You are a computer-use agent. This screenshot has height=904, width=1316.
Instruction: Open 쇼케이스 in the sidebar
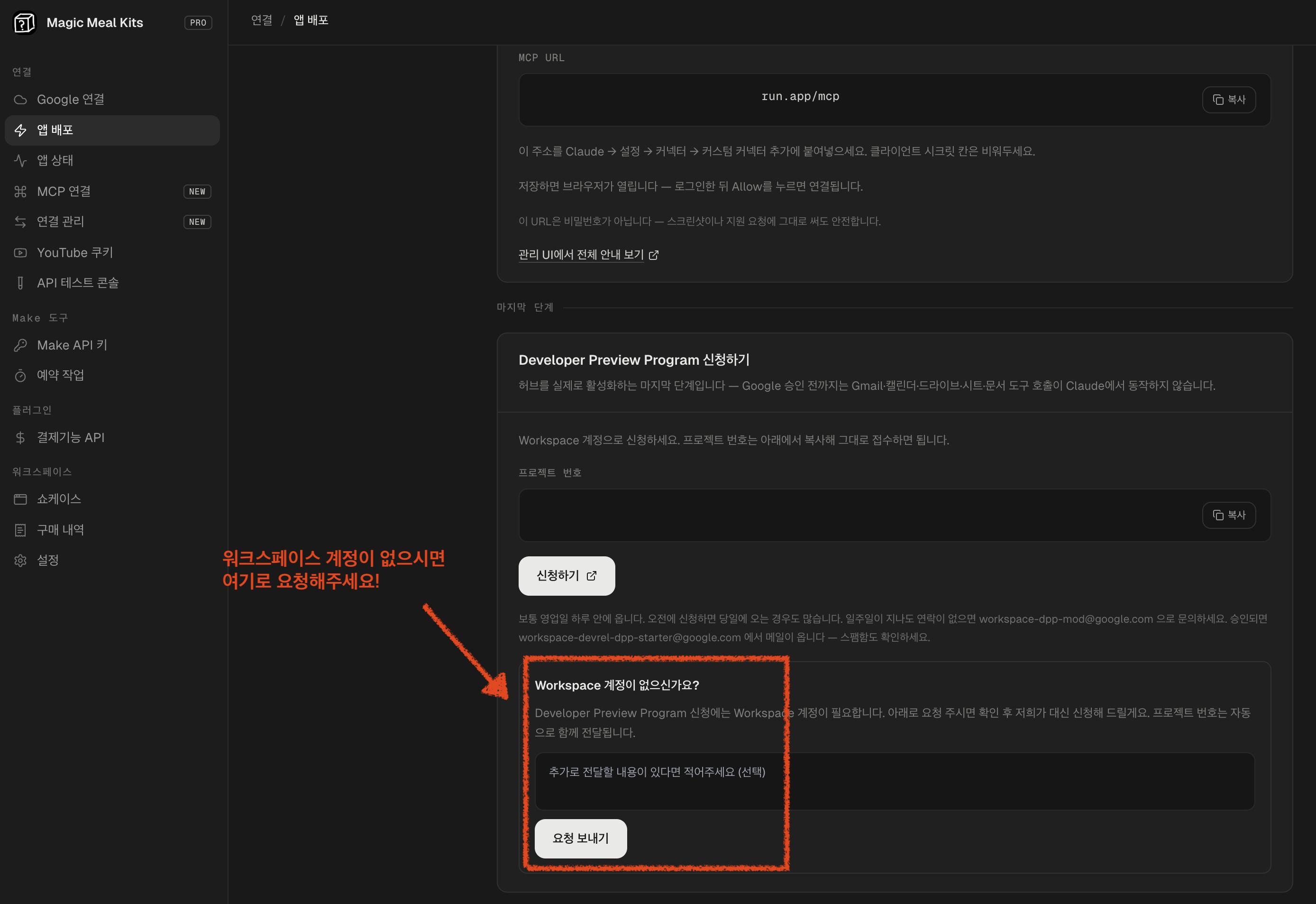point(112,499)
